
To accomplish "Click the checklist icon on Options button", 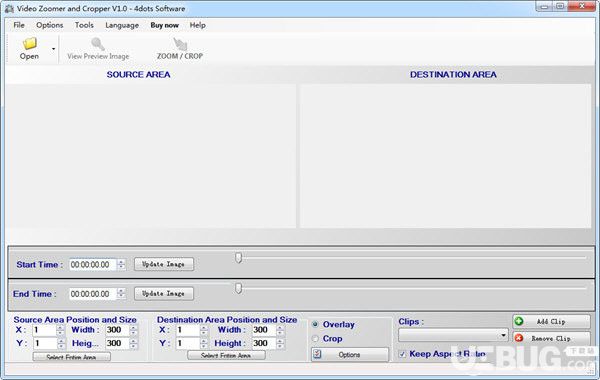I will point(317,354).
